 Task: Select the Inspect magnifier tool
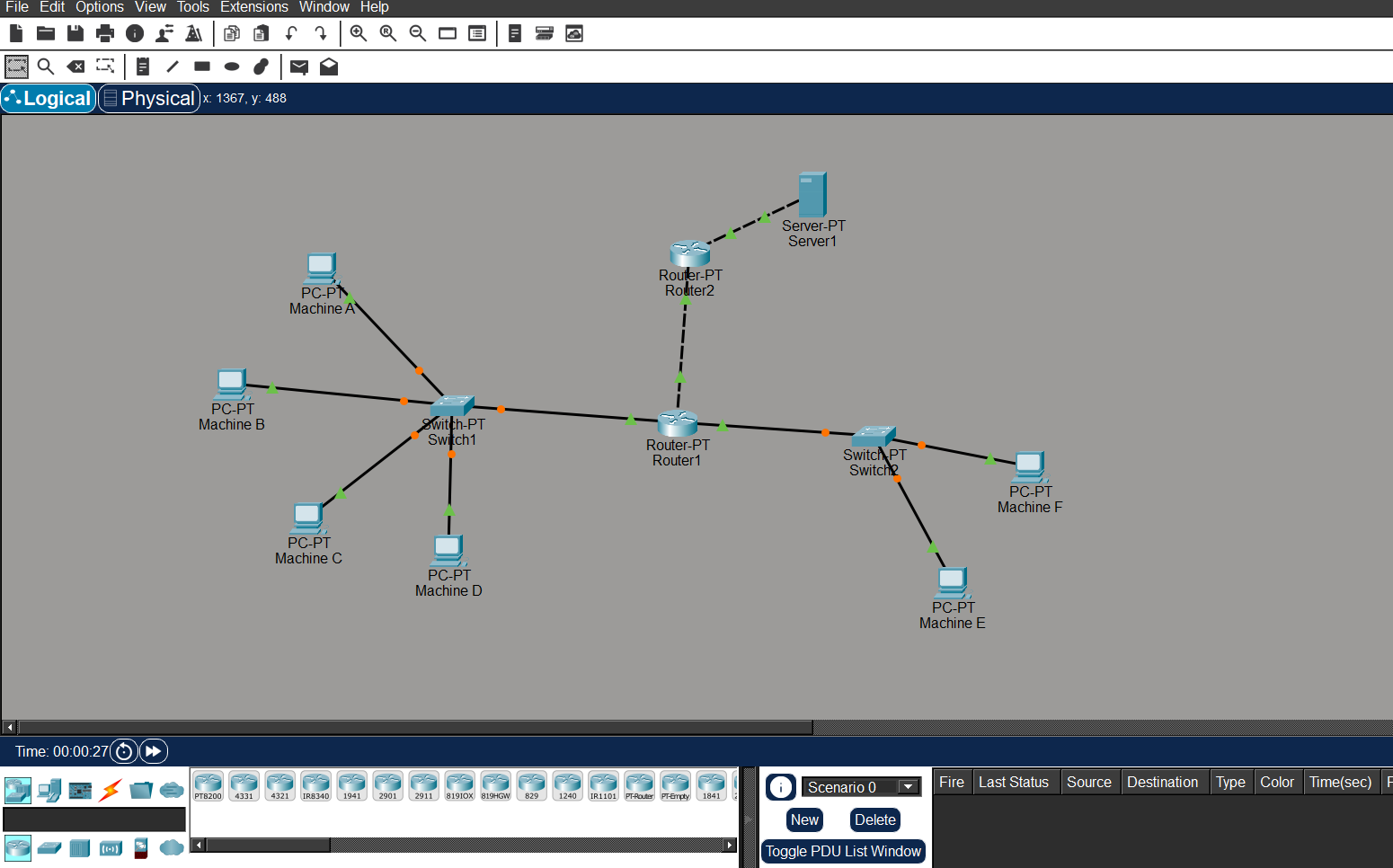point(46,66)
